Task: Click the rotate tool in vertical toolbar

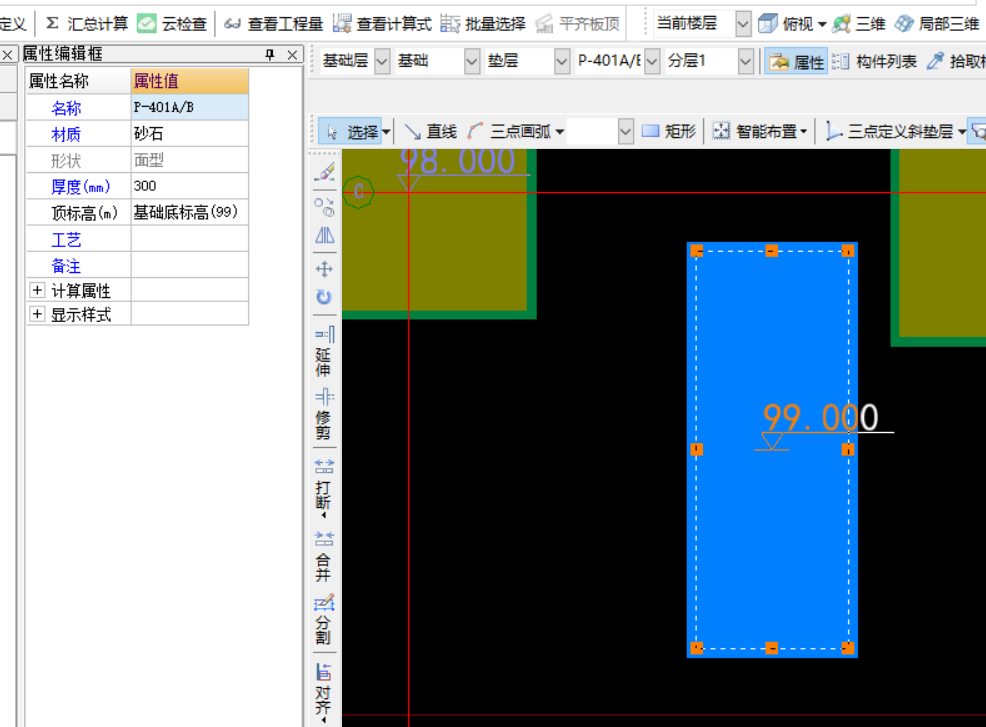Action: tap(324, 297)
